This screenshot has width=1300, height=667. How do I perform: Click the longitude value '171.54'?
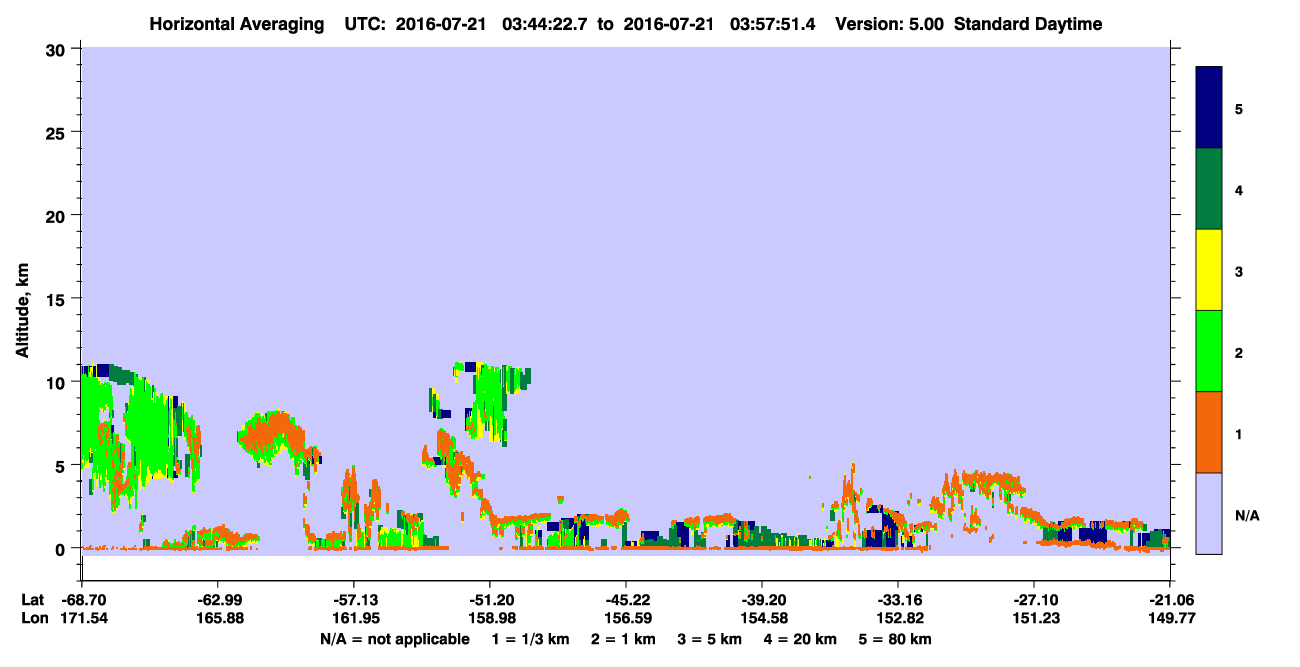tap(82, 619)
